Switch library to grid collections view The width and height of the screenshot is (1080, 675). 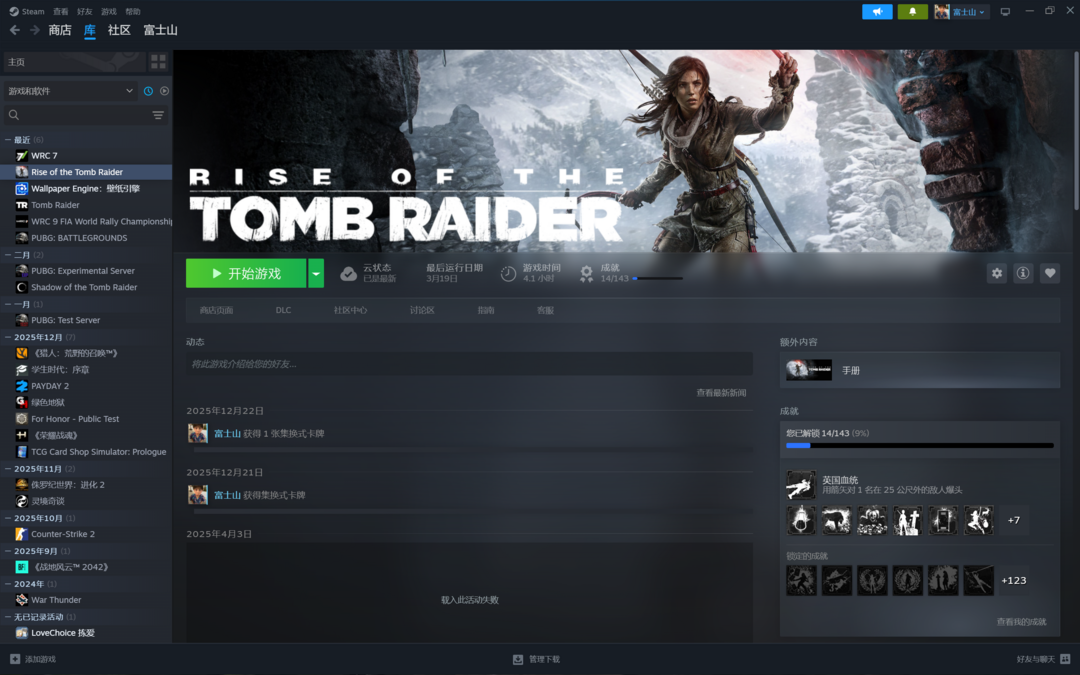coord(158,62)
